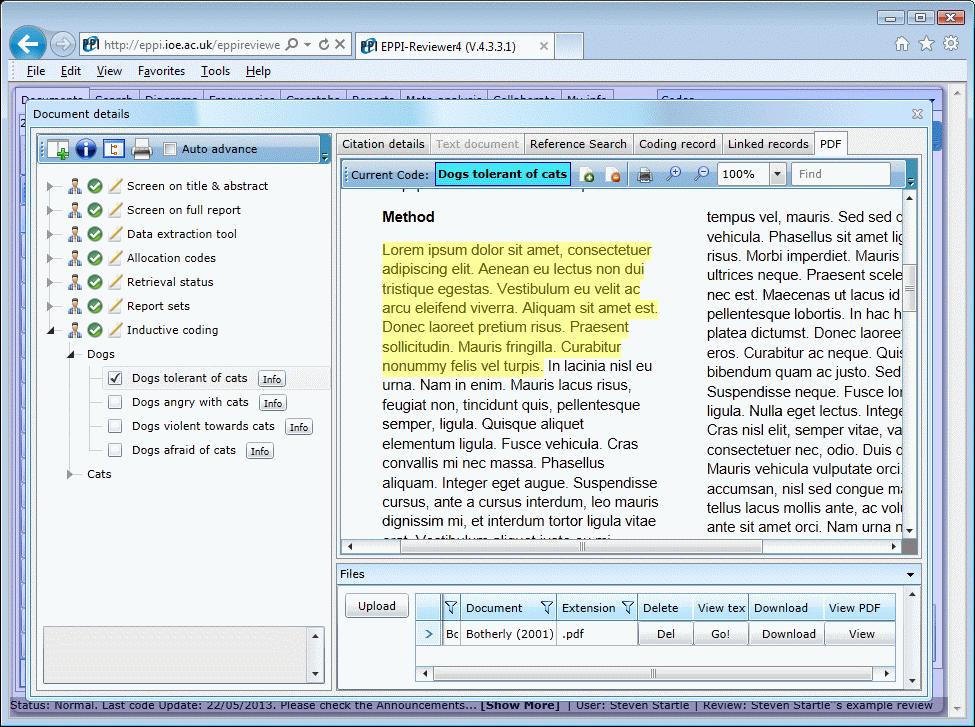This screenshot has height=727, width=975.
Task: Tick the Dogs afraid of cats checkbox
Action: point(115,450)
